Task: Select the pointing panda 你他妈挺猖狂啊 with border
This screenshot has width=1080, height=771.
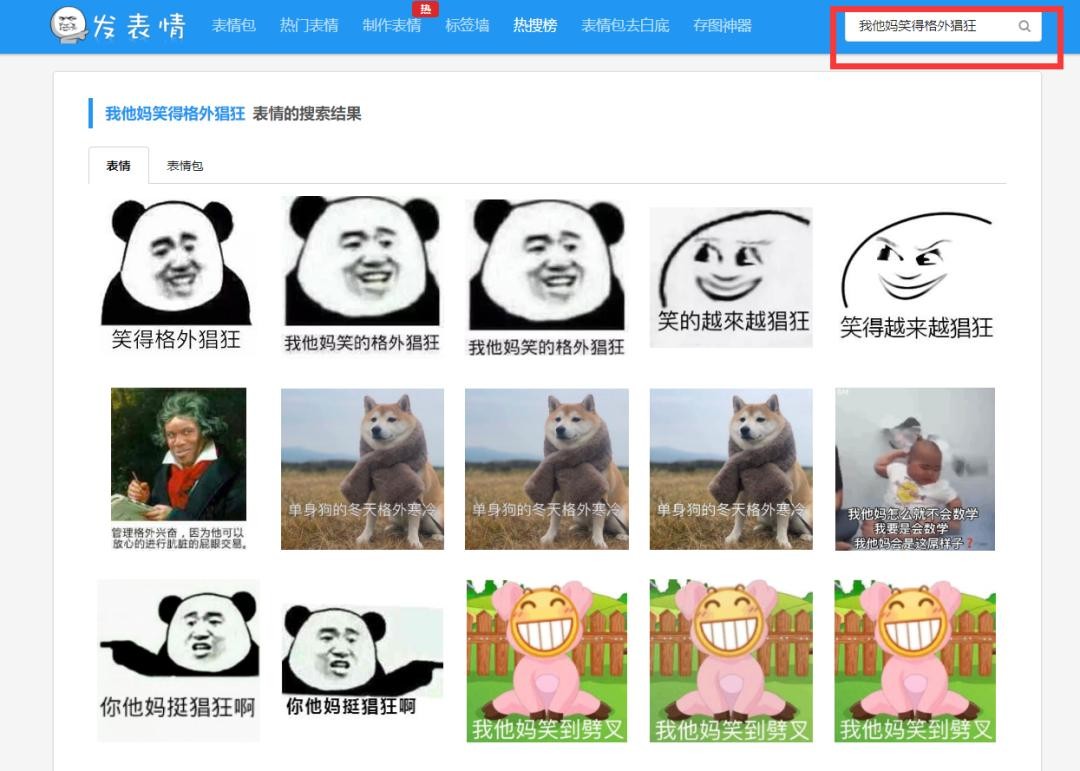Action: 178,660
